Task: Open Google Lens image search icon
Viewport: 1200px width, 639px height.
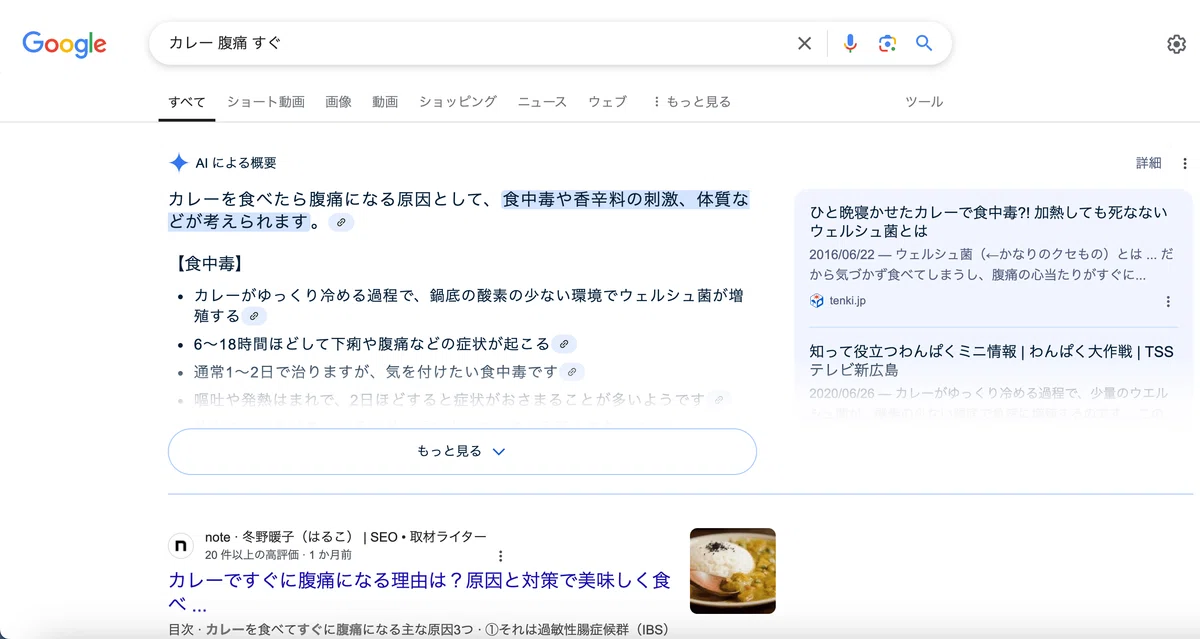Action: point(887,43)
